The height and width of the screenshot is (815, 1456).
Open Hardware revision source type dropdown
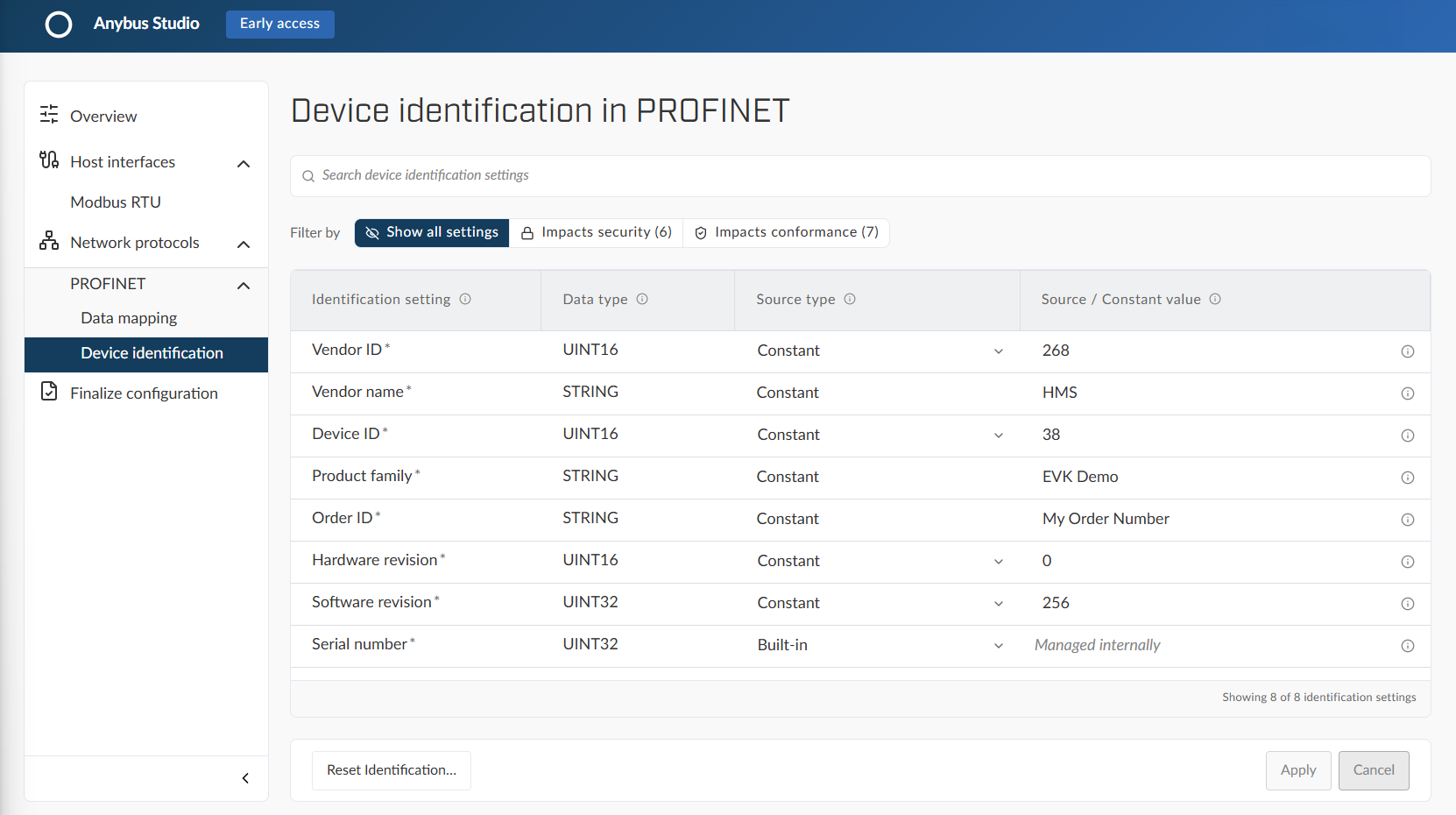pyautogui.click(x=999, y=562)
